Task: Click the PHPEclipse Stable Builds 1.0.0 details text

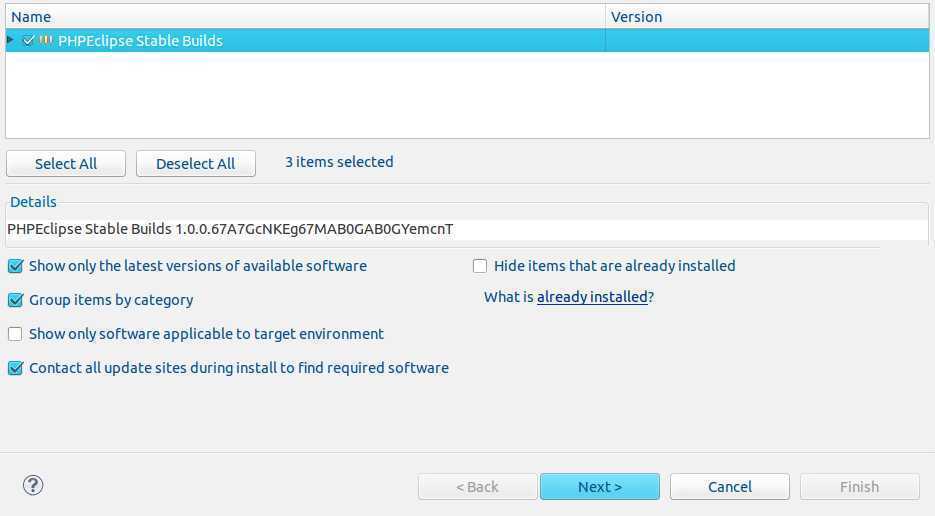Action: [x=230, y=229]
